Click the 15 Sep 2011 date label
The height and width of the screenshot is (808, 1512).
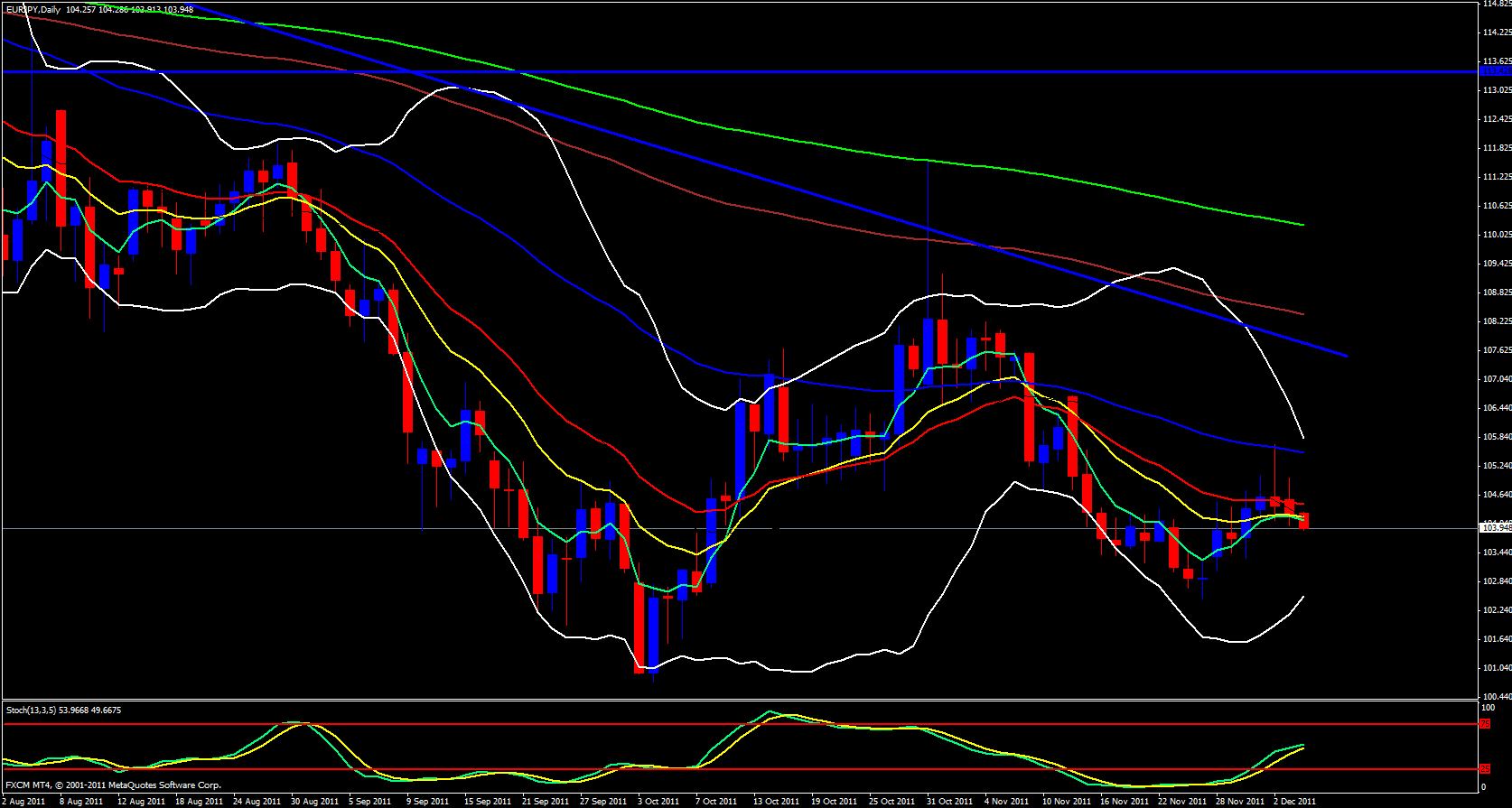pyautogui.click(x=488, y=801)
